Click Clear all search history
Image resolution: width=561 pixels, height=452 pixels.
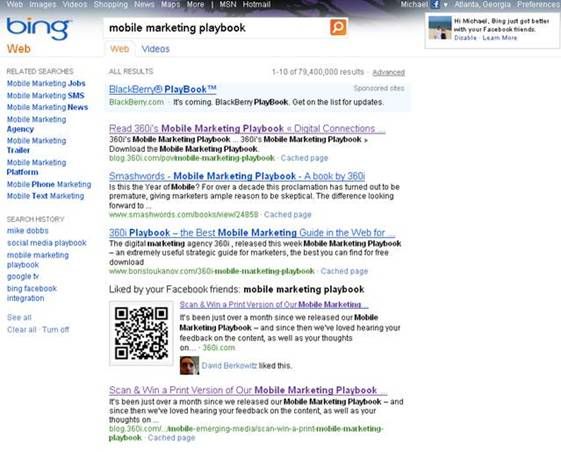coord(21,330)
